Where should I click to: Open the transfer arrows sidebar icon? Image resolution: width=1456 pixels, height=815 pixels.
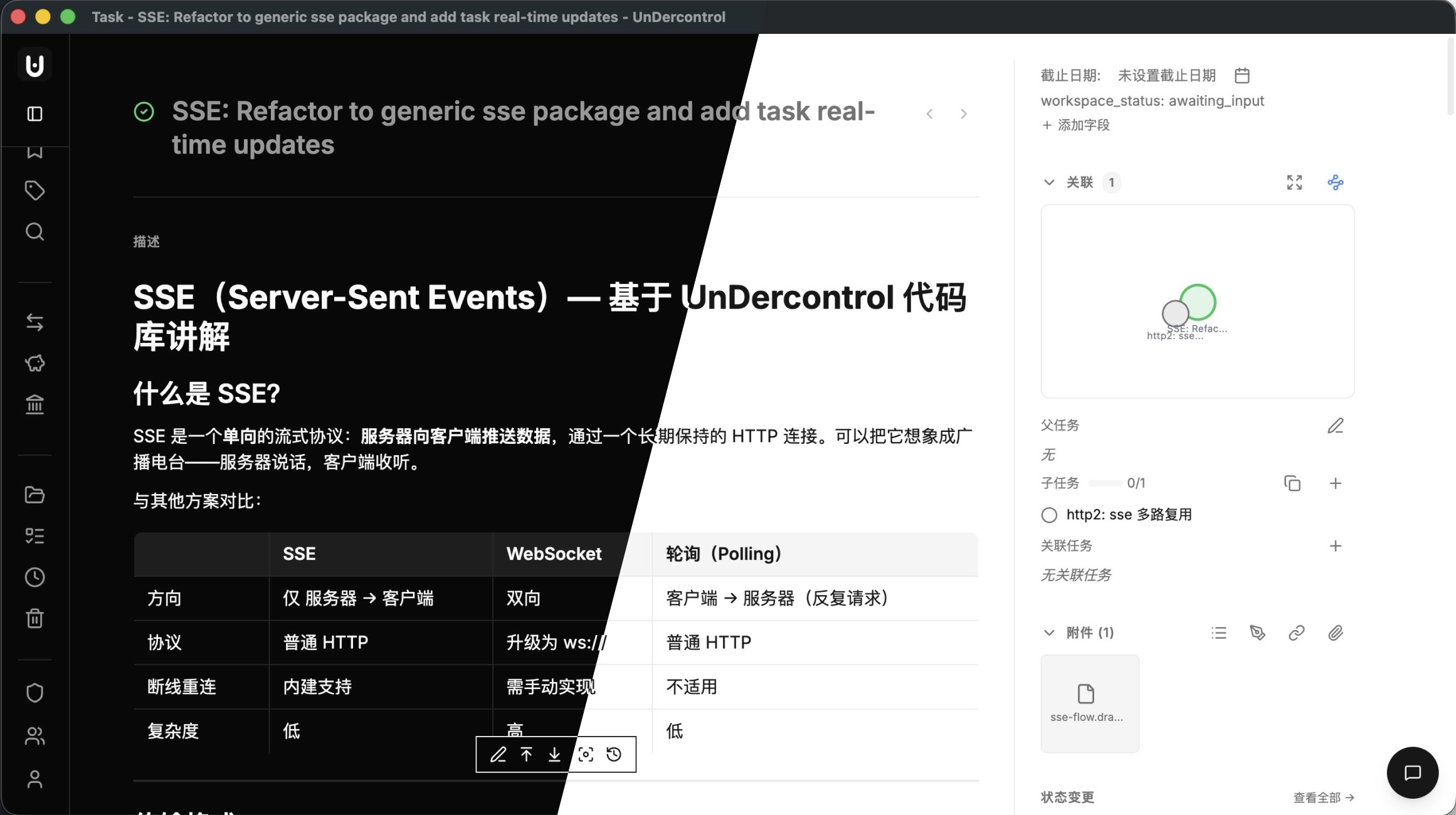tap(34, 322)
